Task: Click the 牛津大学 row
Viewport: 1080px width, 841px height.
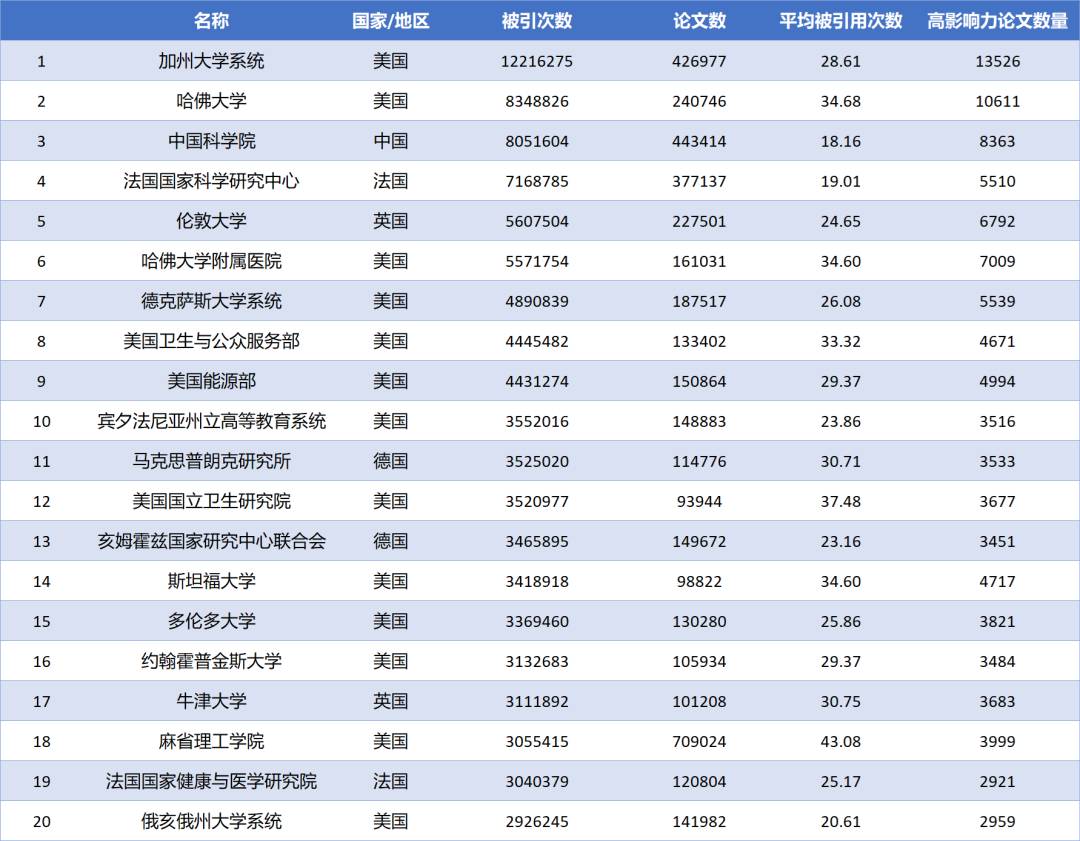Action: click(213, 700)
